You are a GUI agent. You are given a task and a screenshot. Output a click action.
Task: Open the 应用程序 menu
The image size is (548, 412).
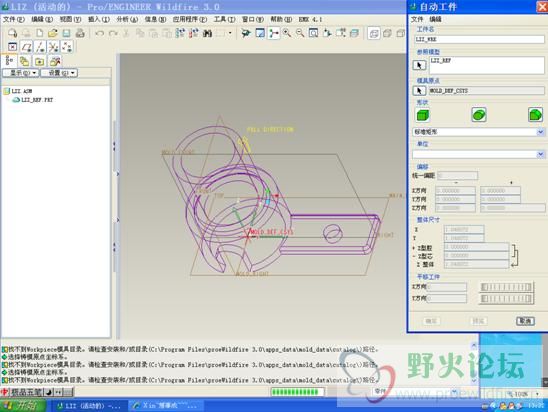pyautogui.click(x=190, y=19)
